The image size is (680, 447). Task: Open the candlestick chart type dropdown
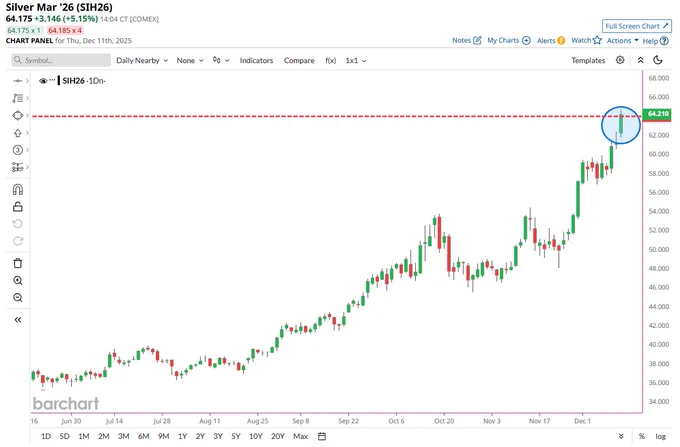point(221,60)
